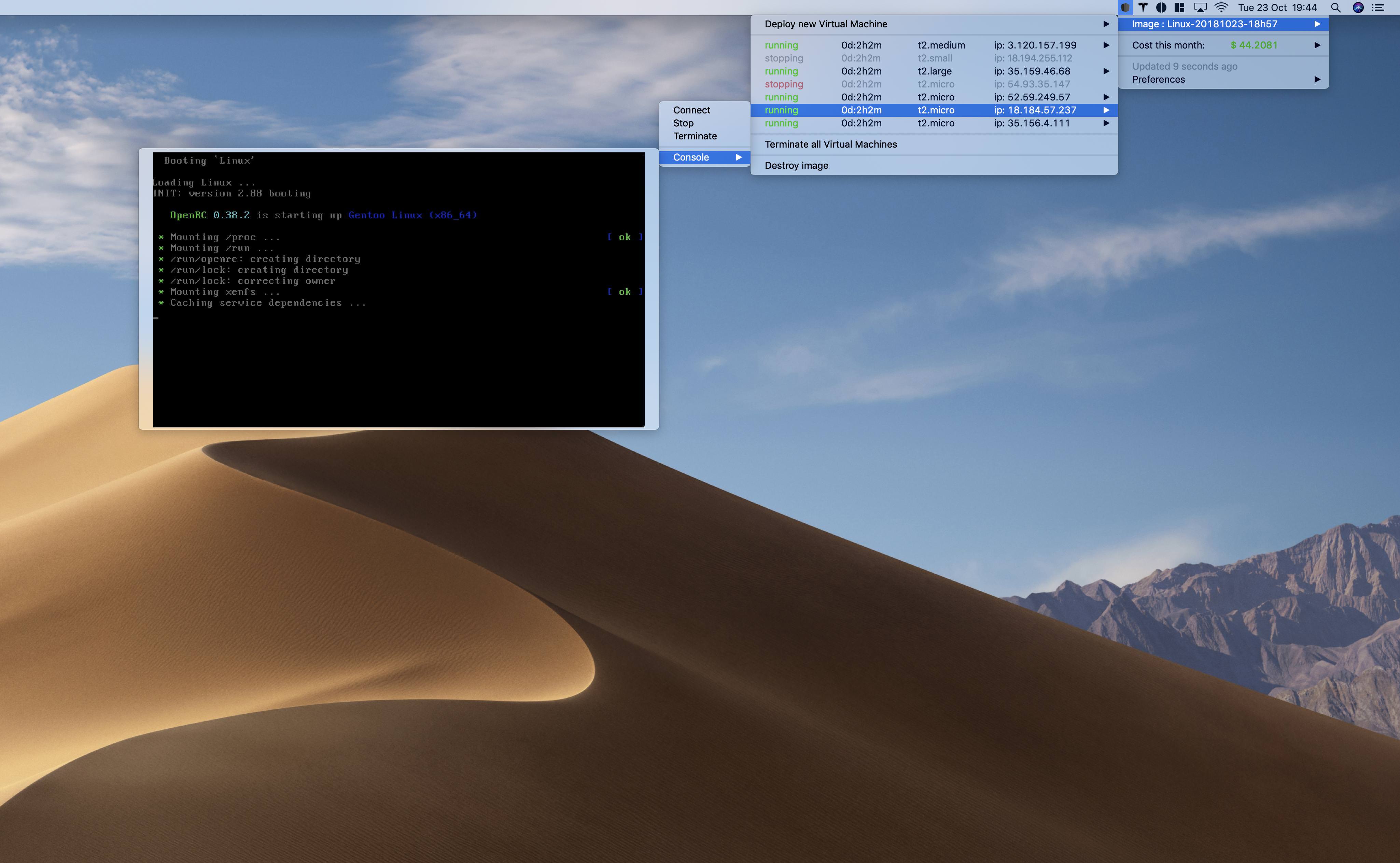Open Notification Center list icon
The image size is (1400, 863).
(1378, 8)
